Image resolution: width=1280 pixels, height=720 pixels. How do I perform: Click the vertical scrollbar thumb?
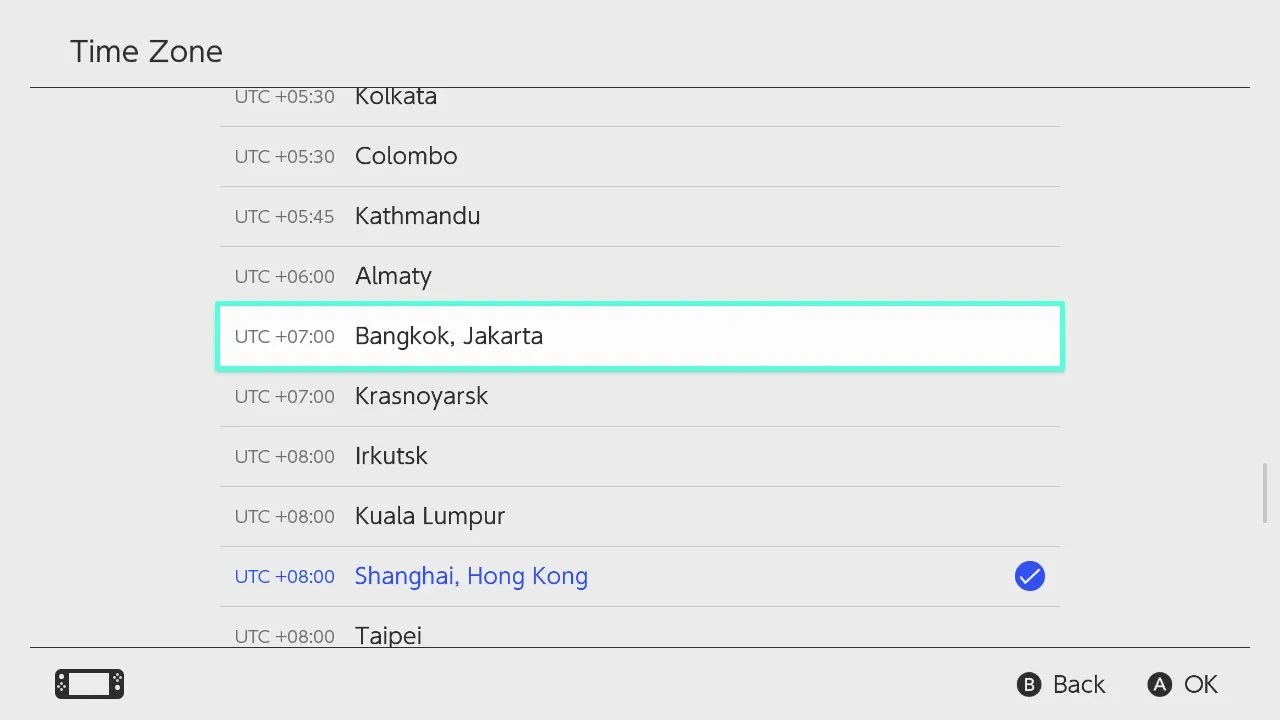click(1264, 493)
